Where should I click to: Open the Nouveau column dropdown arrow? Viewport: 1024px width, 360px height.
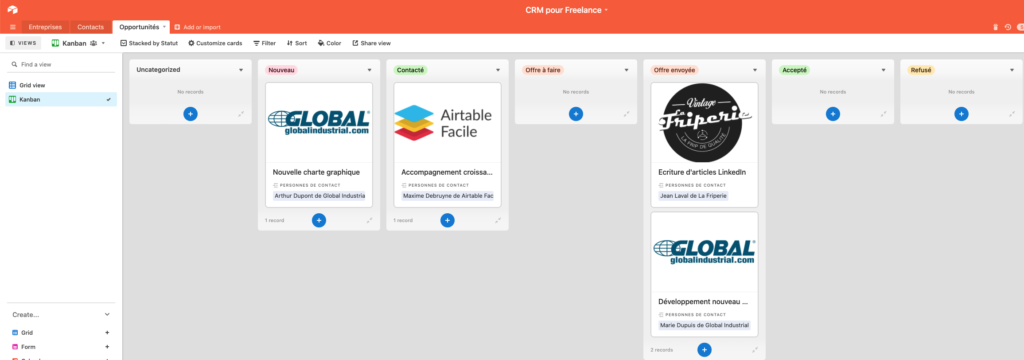[369, 70]
